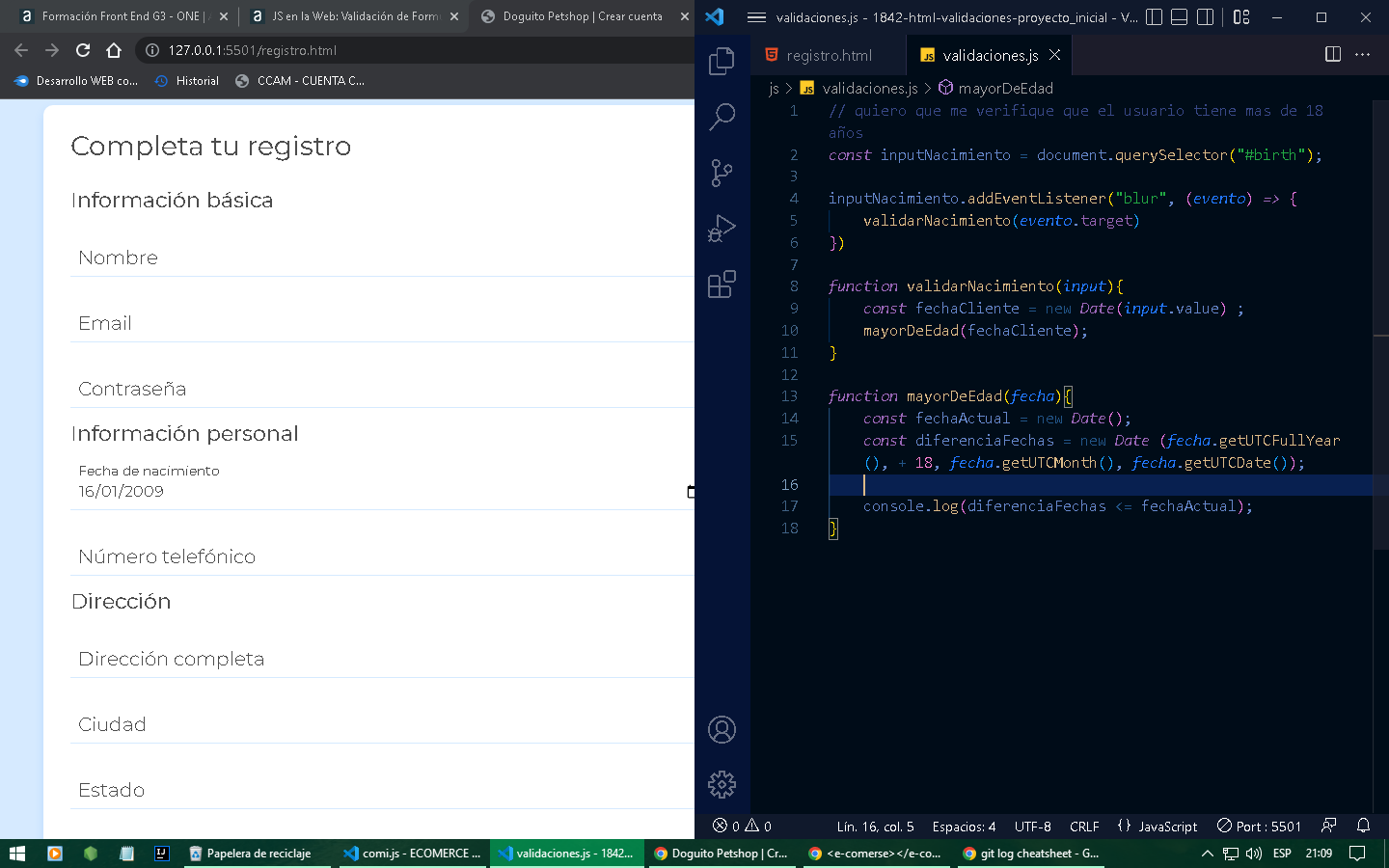The width and height of the screenshot is (1389, 868).
Task: Split the editor to the right
Action: pyautogui.click(x=1333, y=55)
